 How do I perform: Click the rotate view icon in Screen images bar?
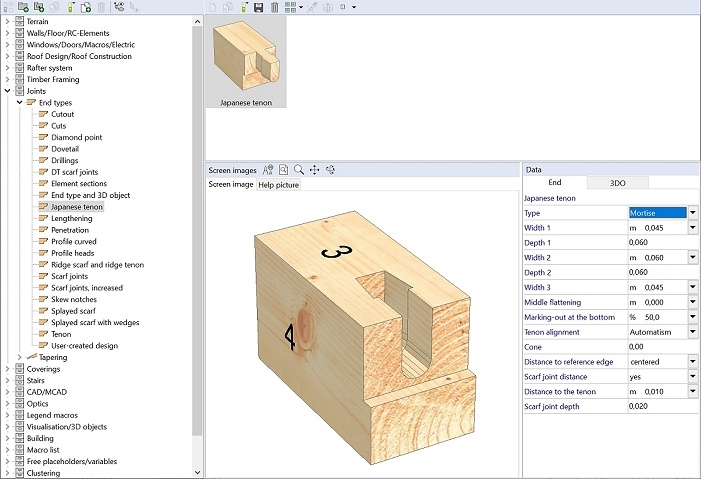pos(330,170)
